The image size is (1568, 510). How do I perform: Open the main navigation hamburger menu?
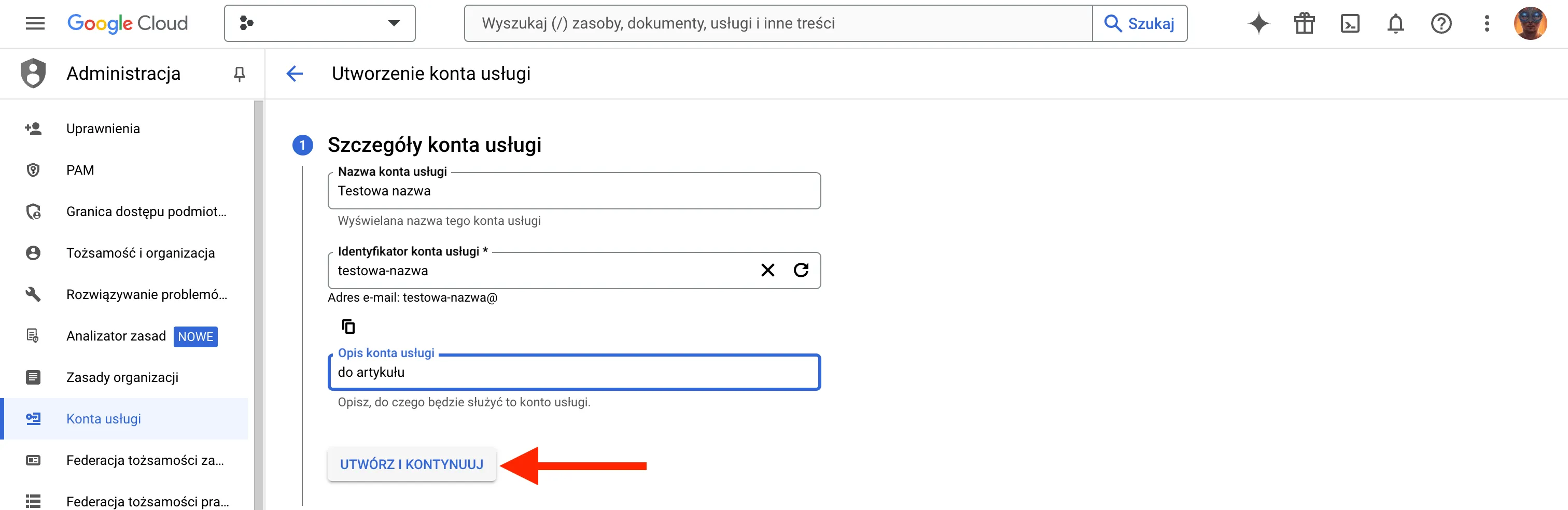pyautogui.click(x=35, y=24)
